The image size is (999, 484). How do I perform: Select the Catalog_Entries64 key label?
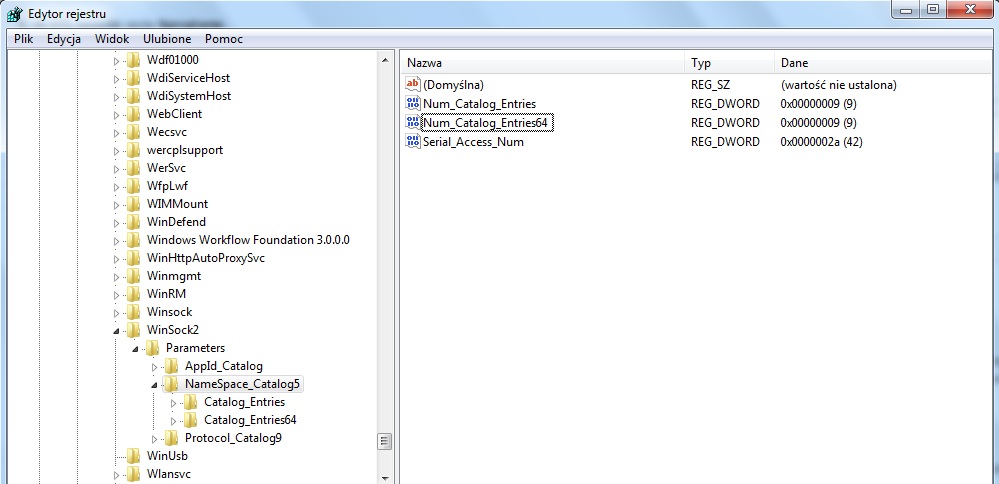pos(250,420)
